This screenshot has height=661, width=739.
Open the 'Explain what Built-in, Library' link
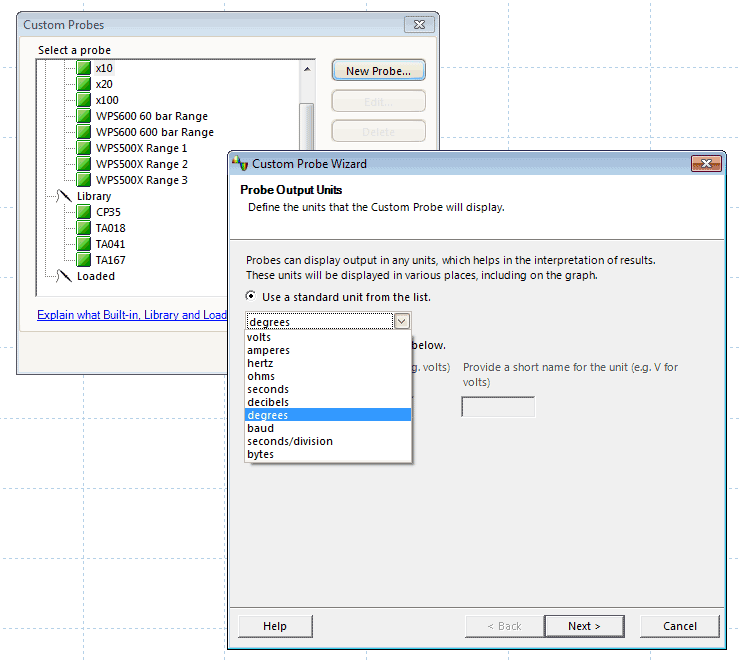(132, 315)
